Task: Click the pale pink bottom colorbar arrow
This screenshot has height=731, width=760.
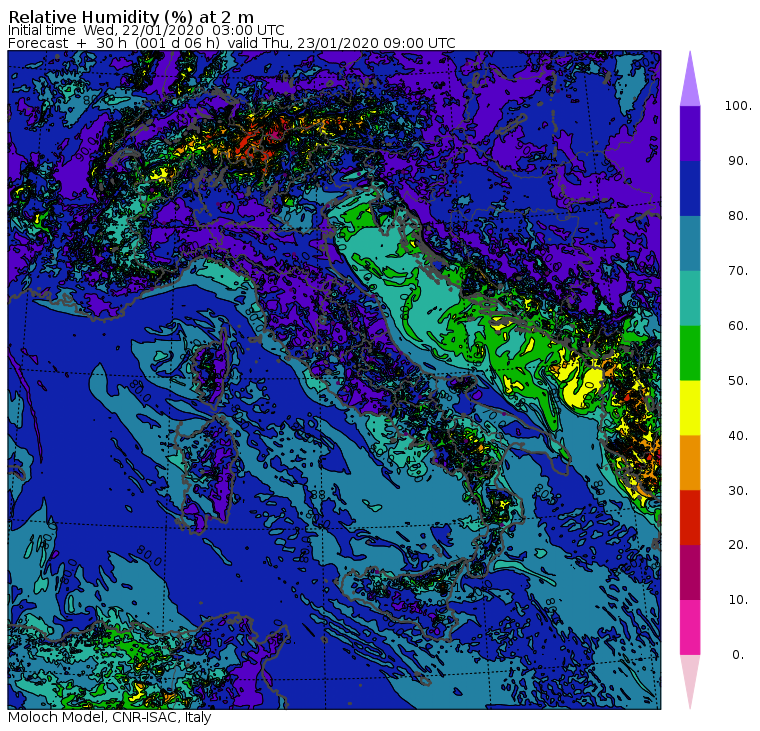Action: 690,679
